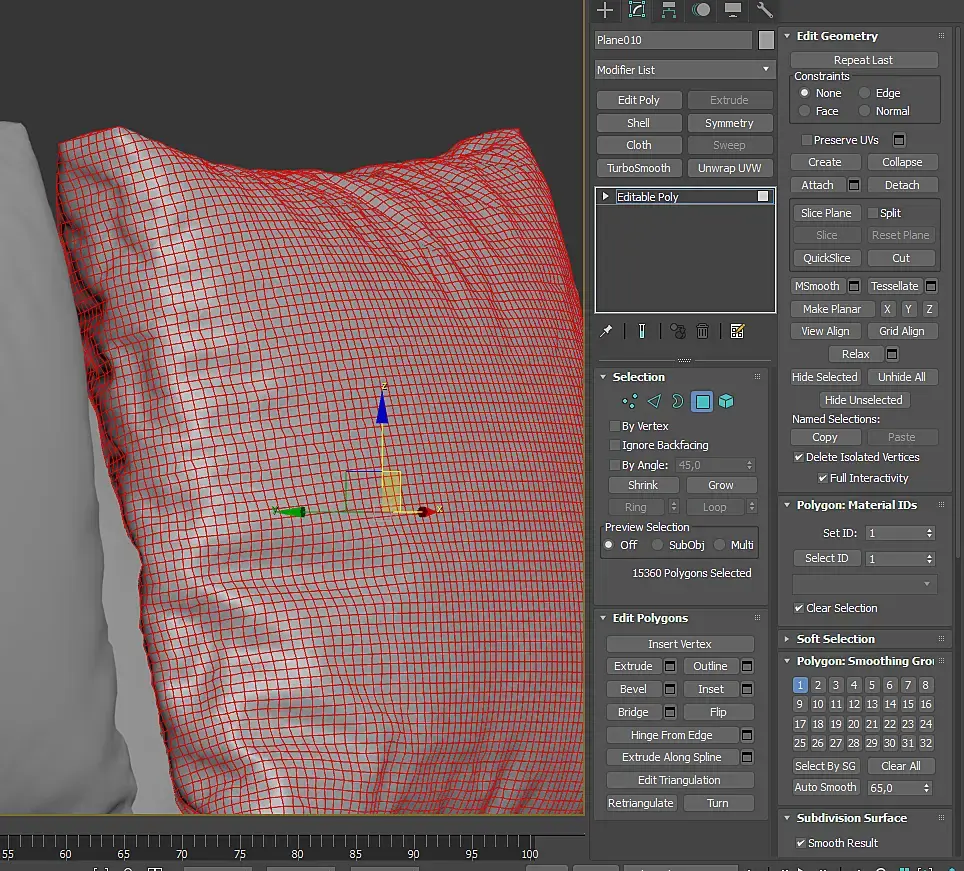Screen dimensions: 964x871
Task: Remove modifier with the trash icon
Action: [702, 331]
